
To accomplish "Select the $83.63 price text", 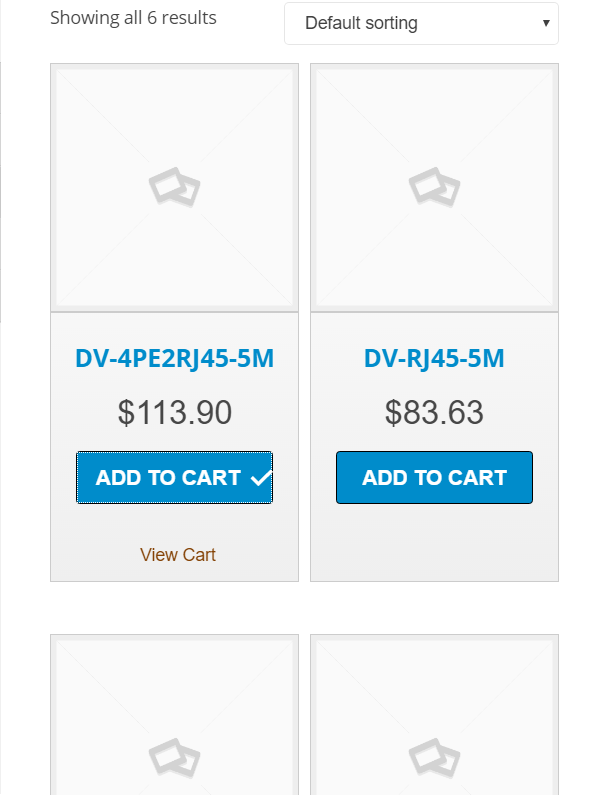I will pyautogui.click(x=434, y=412).
